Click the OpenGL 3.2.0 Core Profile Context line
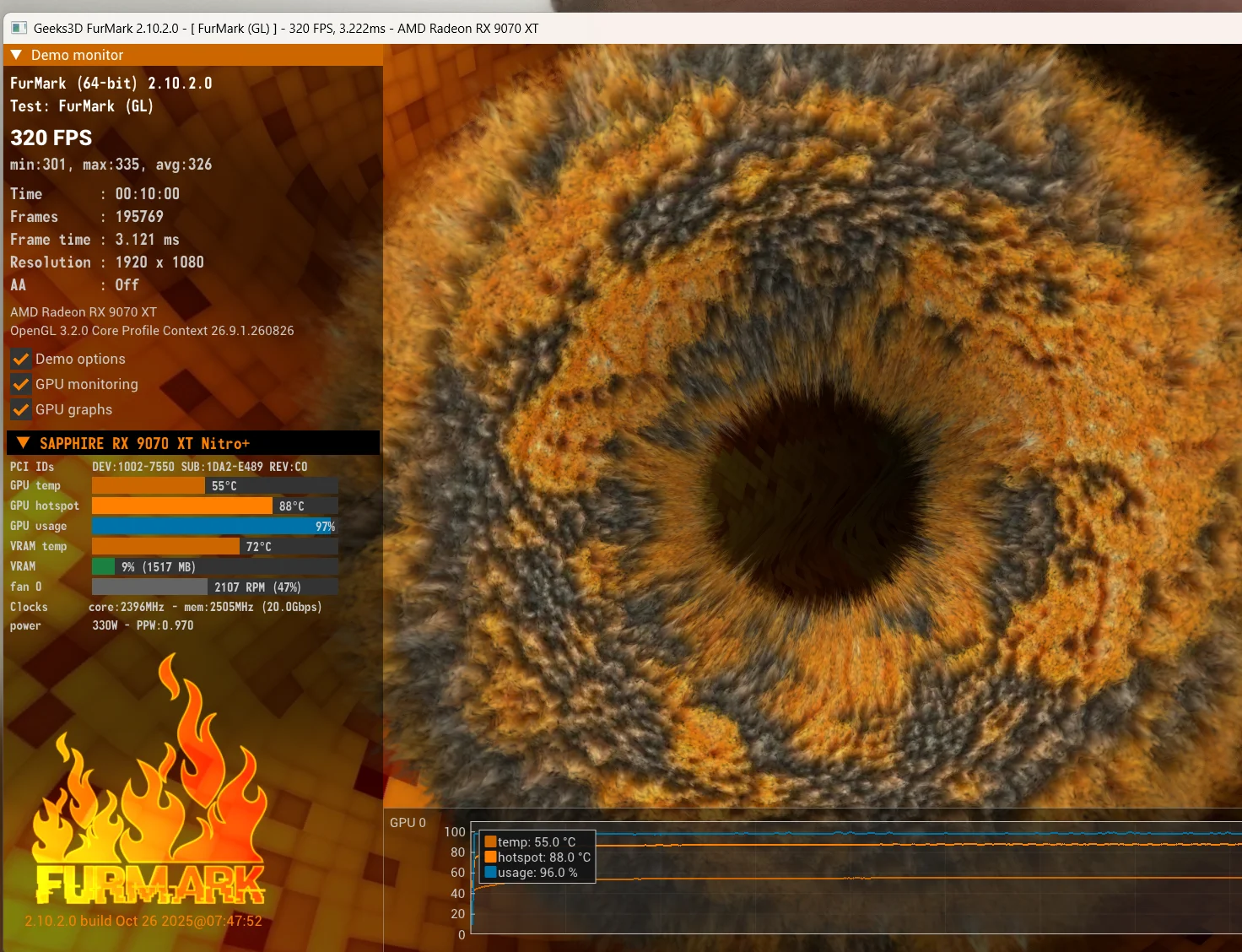The height and width of the screenshot is (952, 1242). [x=152, y=331]
